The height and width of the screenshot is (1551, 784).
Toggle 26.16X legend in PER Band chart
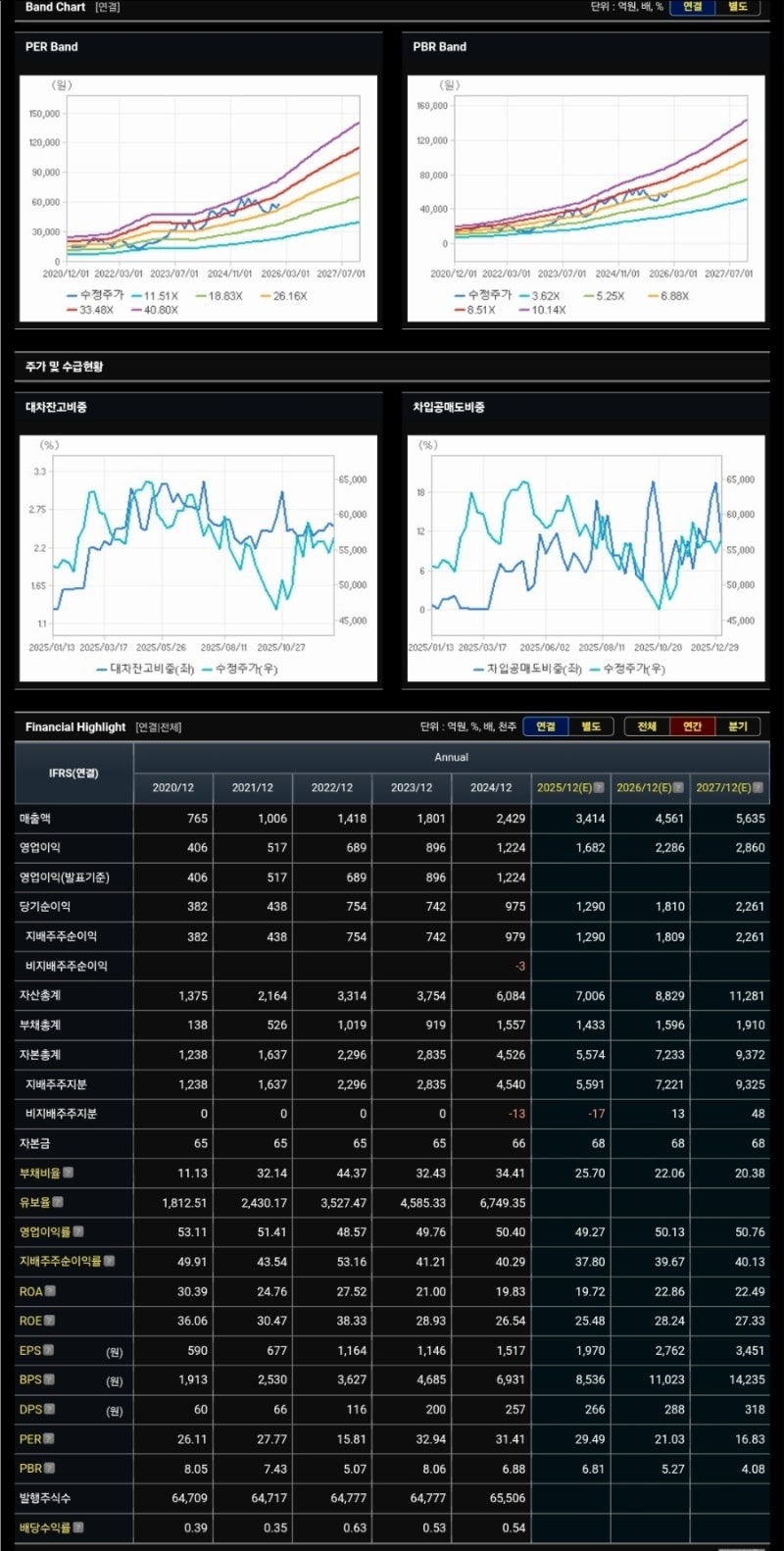click(x=283, y=296)
